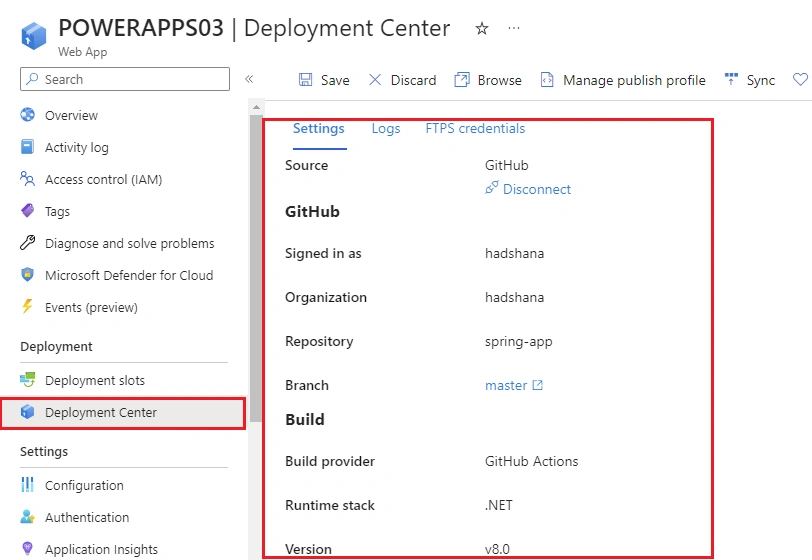Select the Settings tab
The height and width of the screenshot is (560, 812).
318,128
